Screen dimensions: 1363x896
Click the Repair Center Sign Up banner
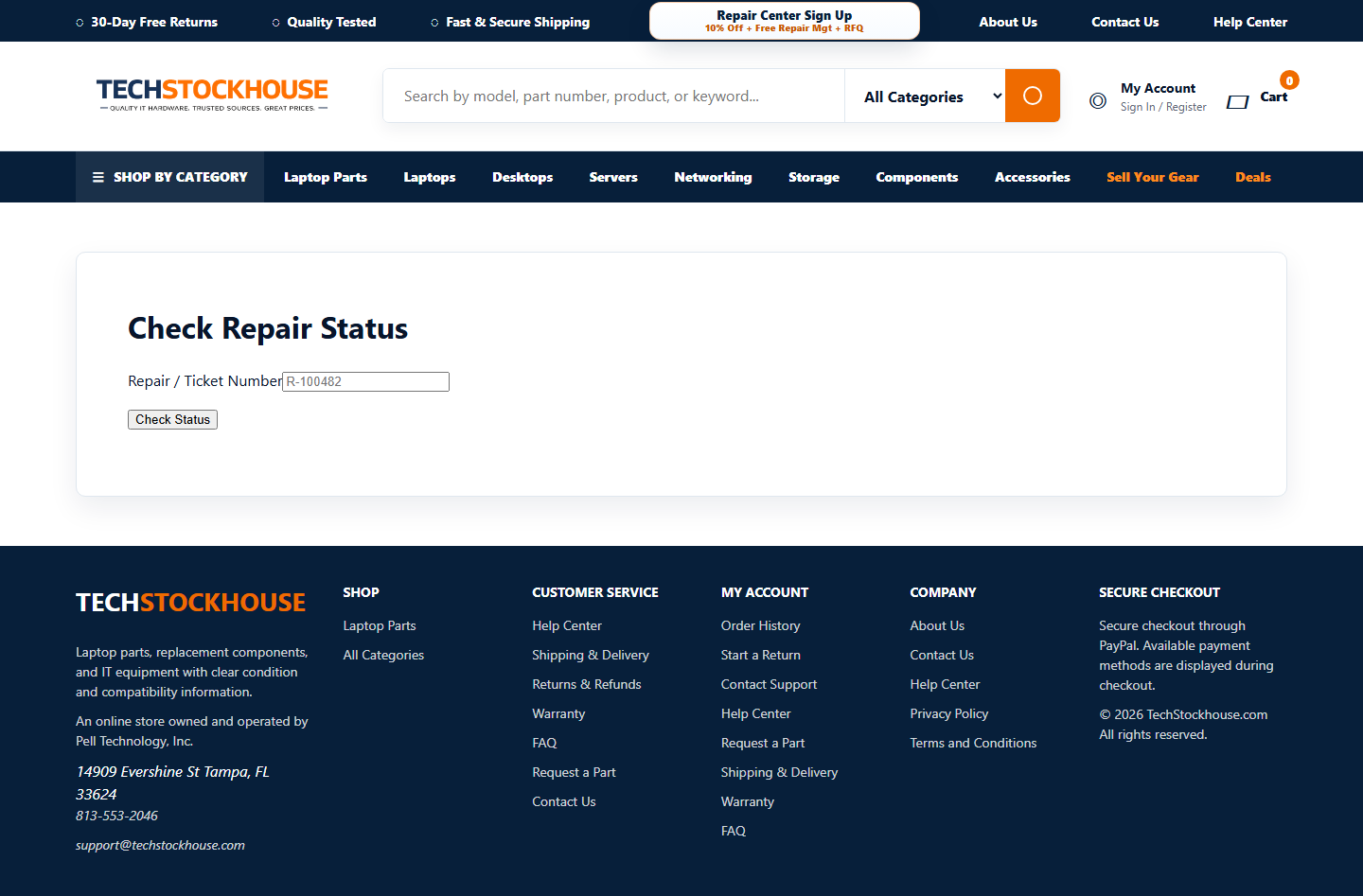coord(784,21)
